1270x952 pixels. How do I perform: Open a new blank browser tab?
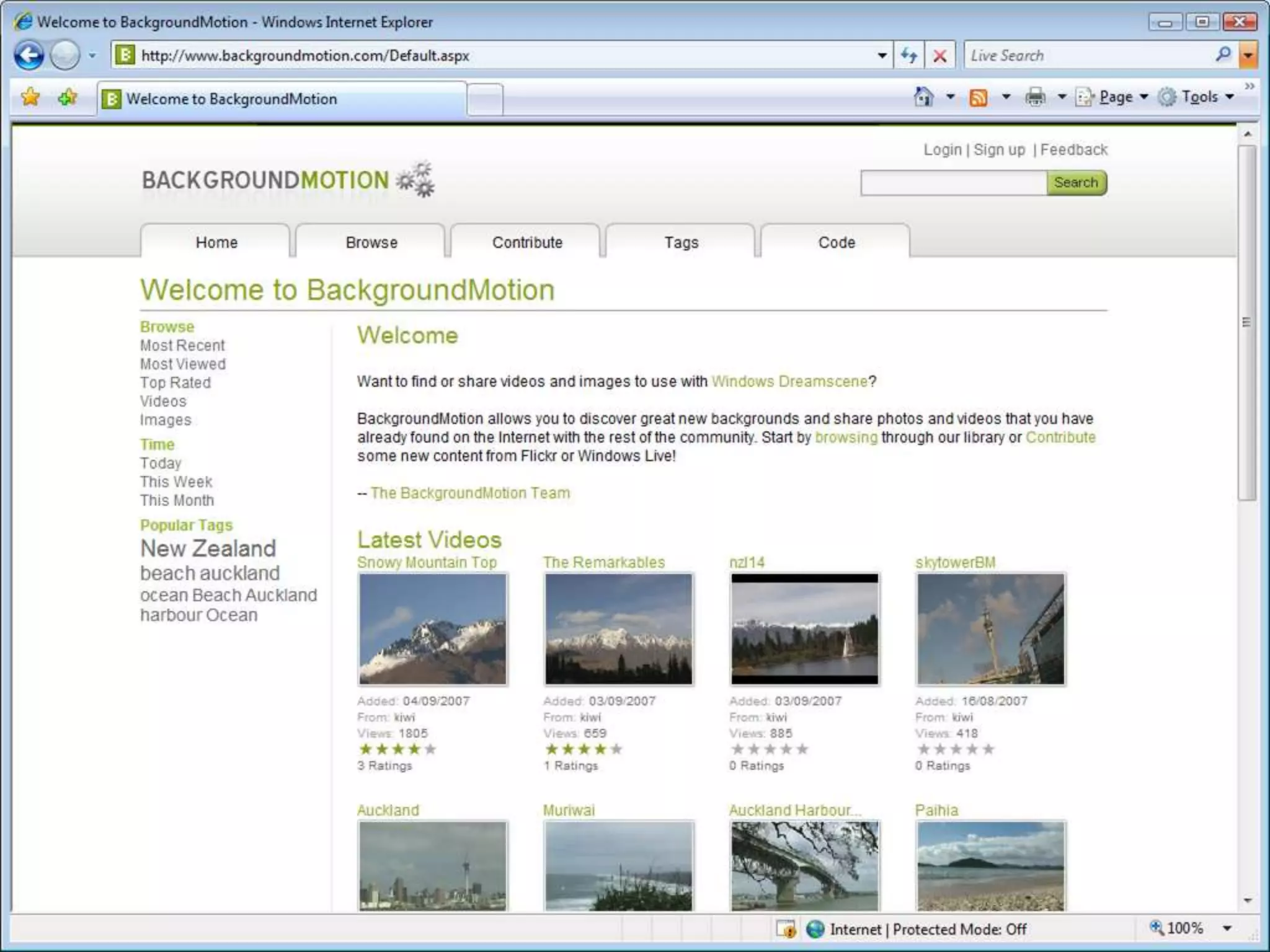tap(485, 99)
